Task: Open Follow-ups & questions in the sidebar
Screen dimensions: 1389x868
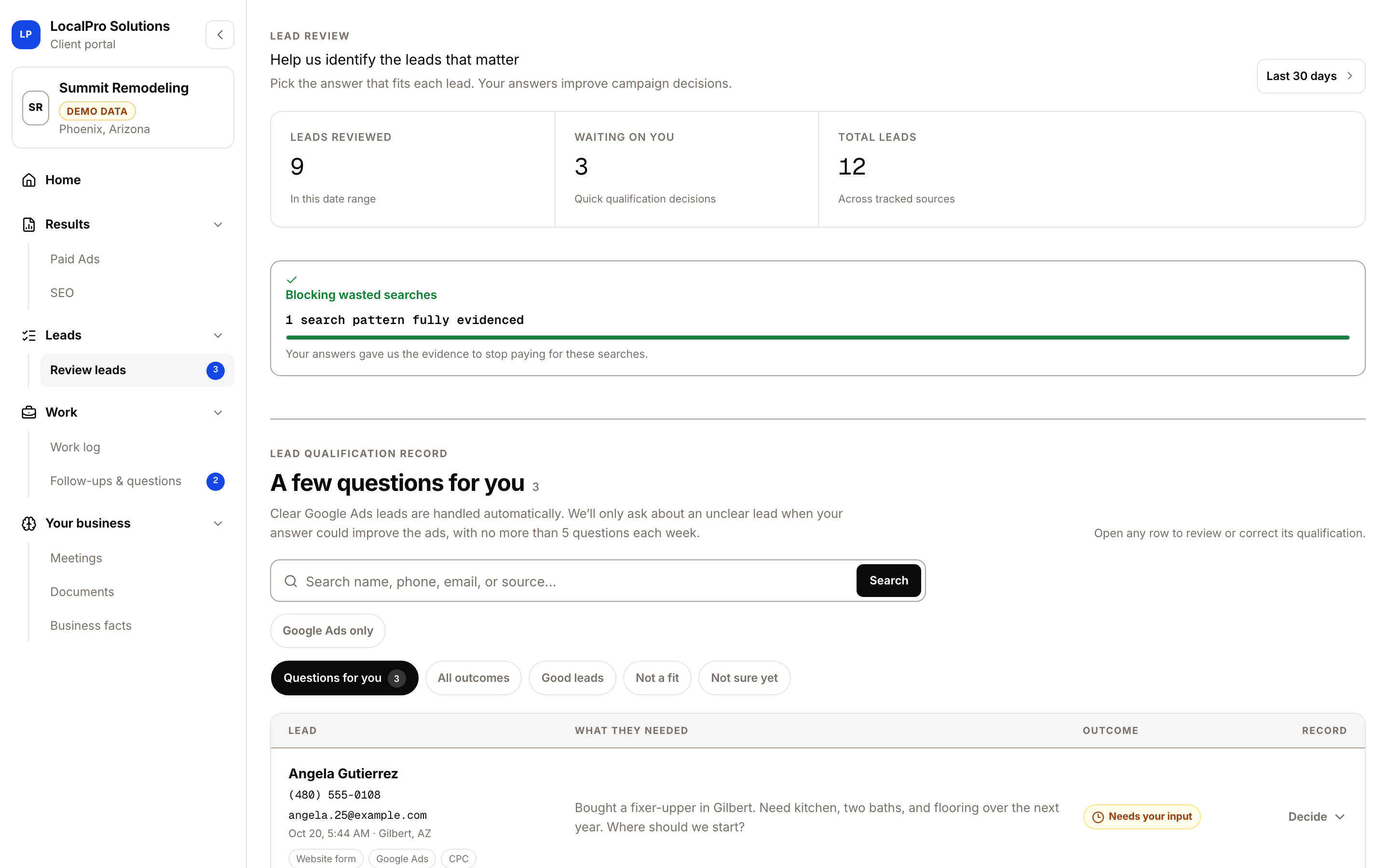Action: pos(137,481)
